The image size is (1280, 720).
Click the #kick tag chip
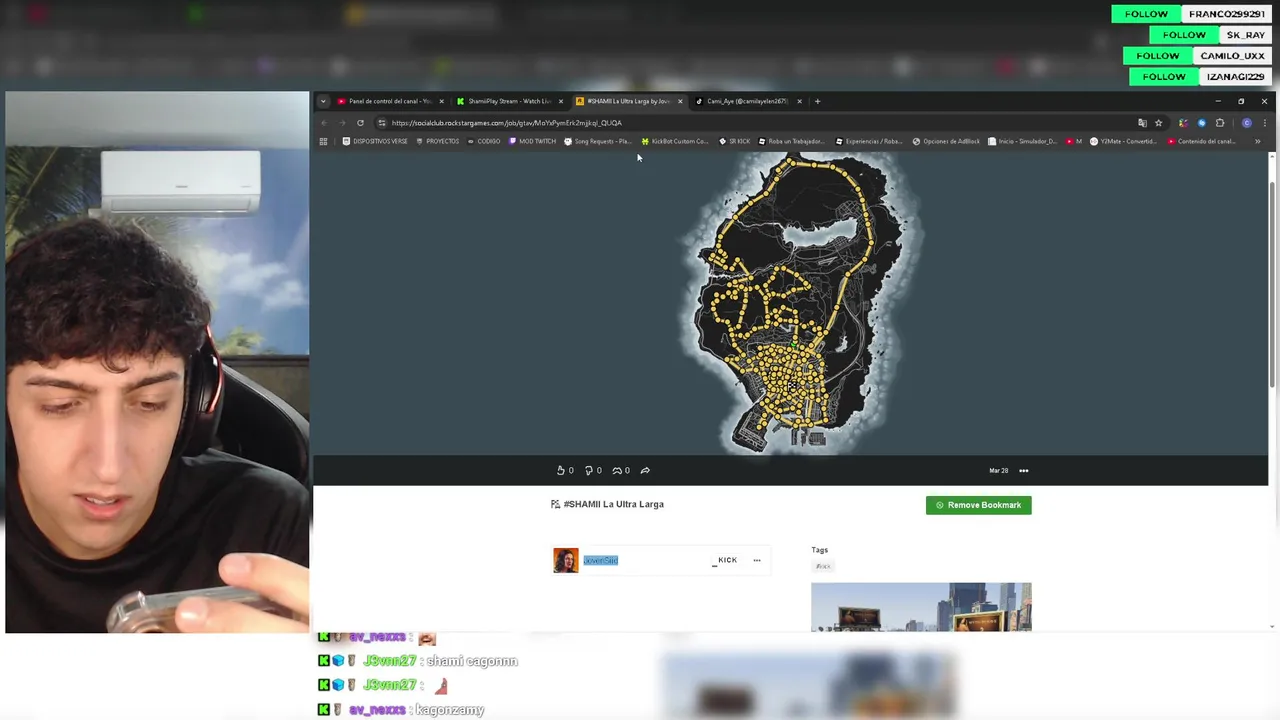coord(823,566)
